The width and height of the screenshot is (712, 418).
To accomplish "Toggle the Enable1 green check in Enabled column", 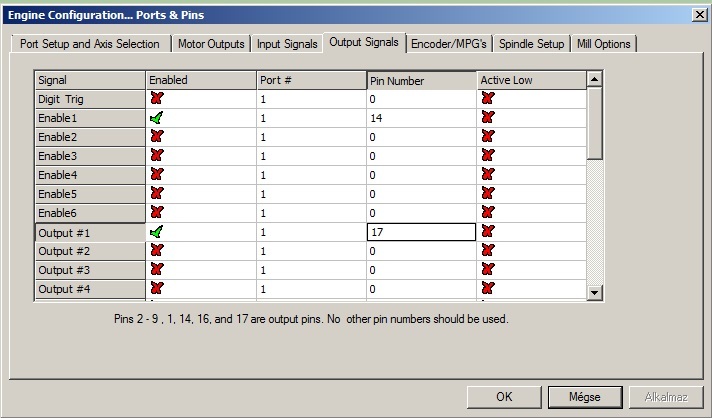I will (x=157, y=118).
